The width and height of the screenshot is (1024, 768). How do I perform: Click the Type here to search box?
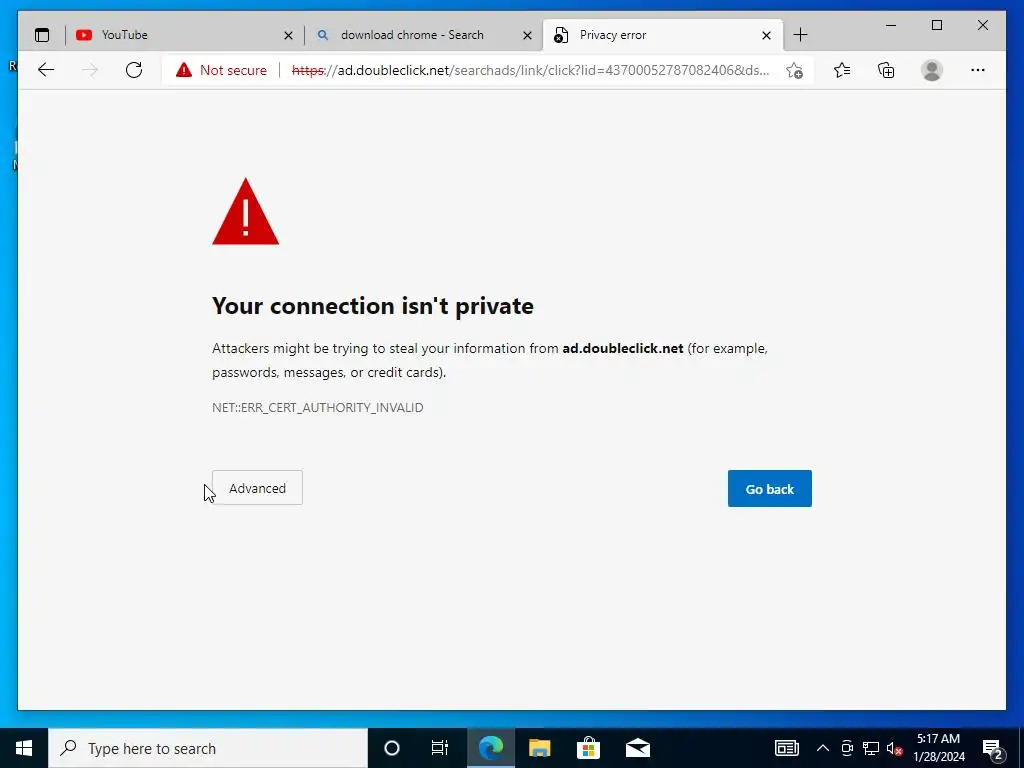pos(208,748)
